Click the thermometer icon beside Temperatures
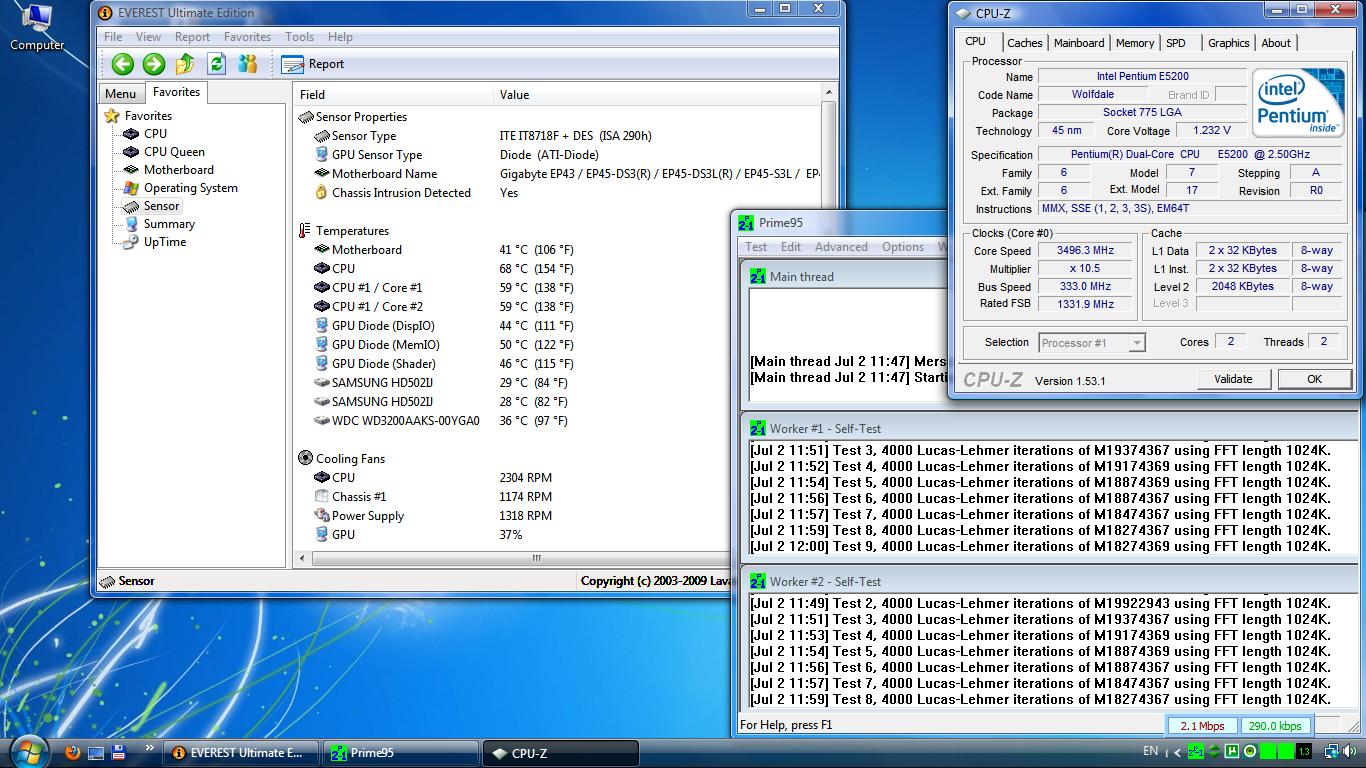The image size is (1366, 768). pyautogui.click(x=304, y=231)
